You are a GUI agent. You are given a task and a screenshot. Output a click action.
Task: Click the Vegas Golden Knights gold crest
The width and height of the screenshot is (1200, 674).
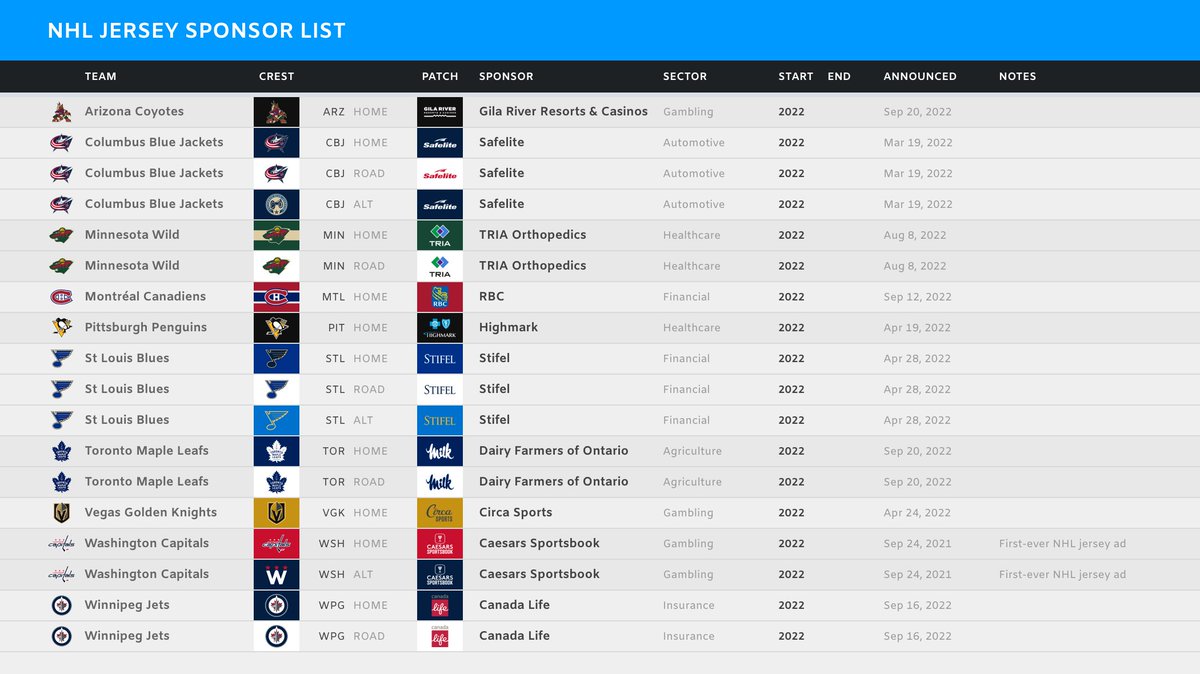pyautogui.click(x=276, y=513)
